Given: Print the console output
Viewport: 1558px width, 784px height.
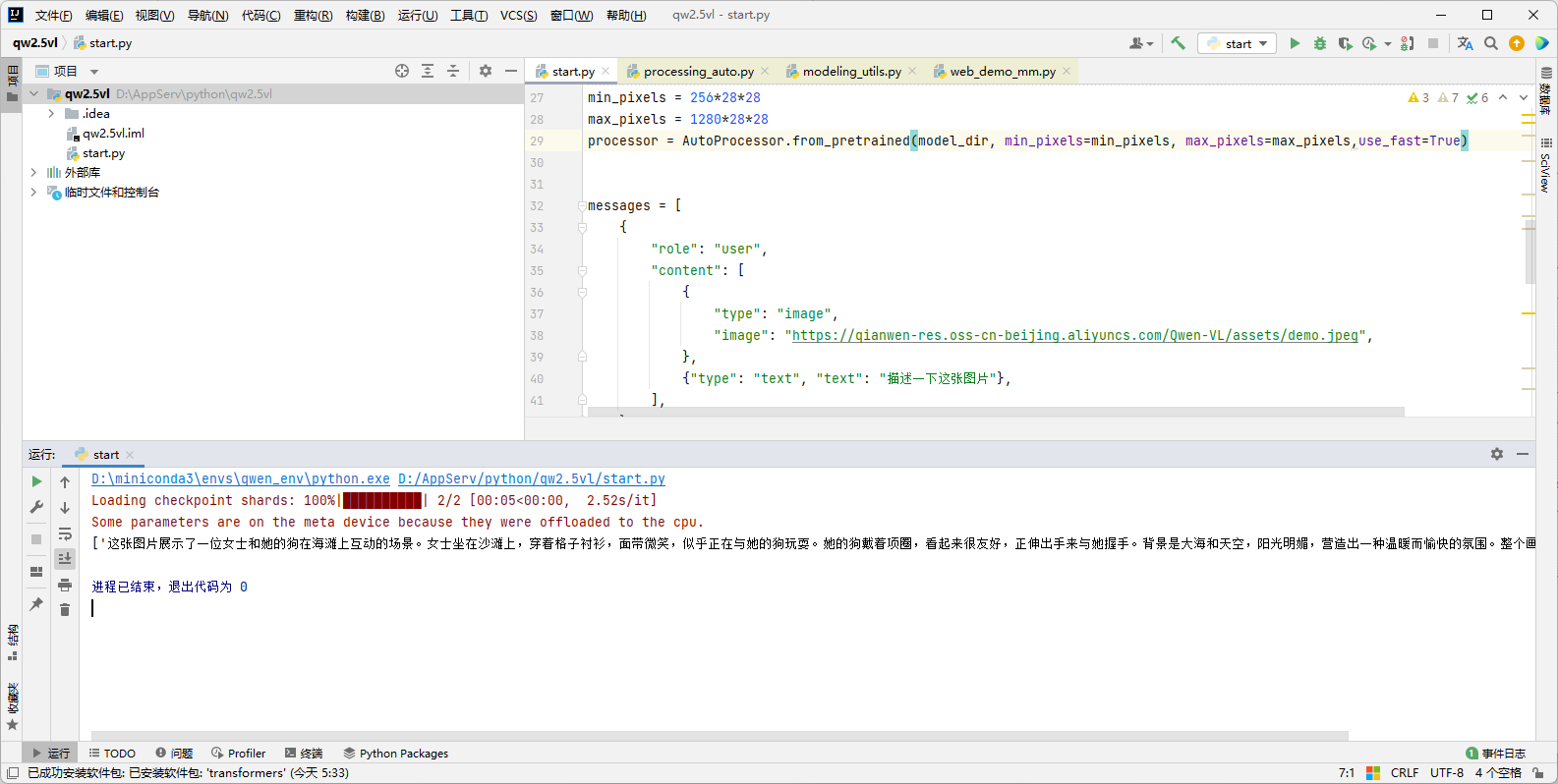Looking at the screenshot, I should tap(65, 585).
